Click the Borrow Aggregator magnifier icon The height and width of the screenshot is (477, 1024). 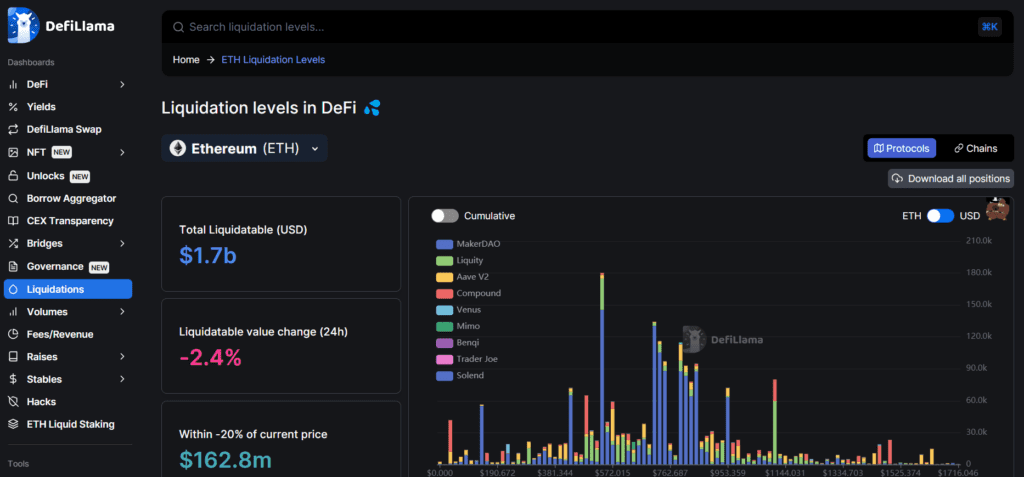coord(12,198)
